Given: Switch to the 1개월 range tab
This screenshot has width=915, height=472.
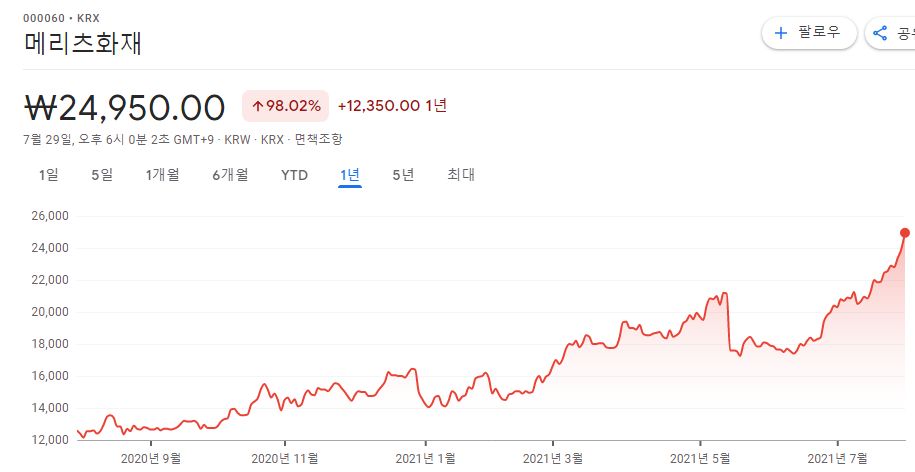Looking at the screenshot, I should [162, 174].
